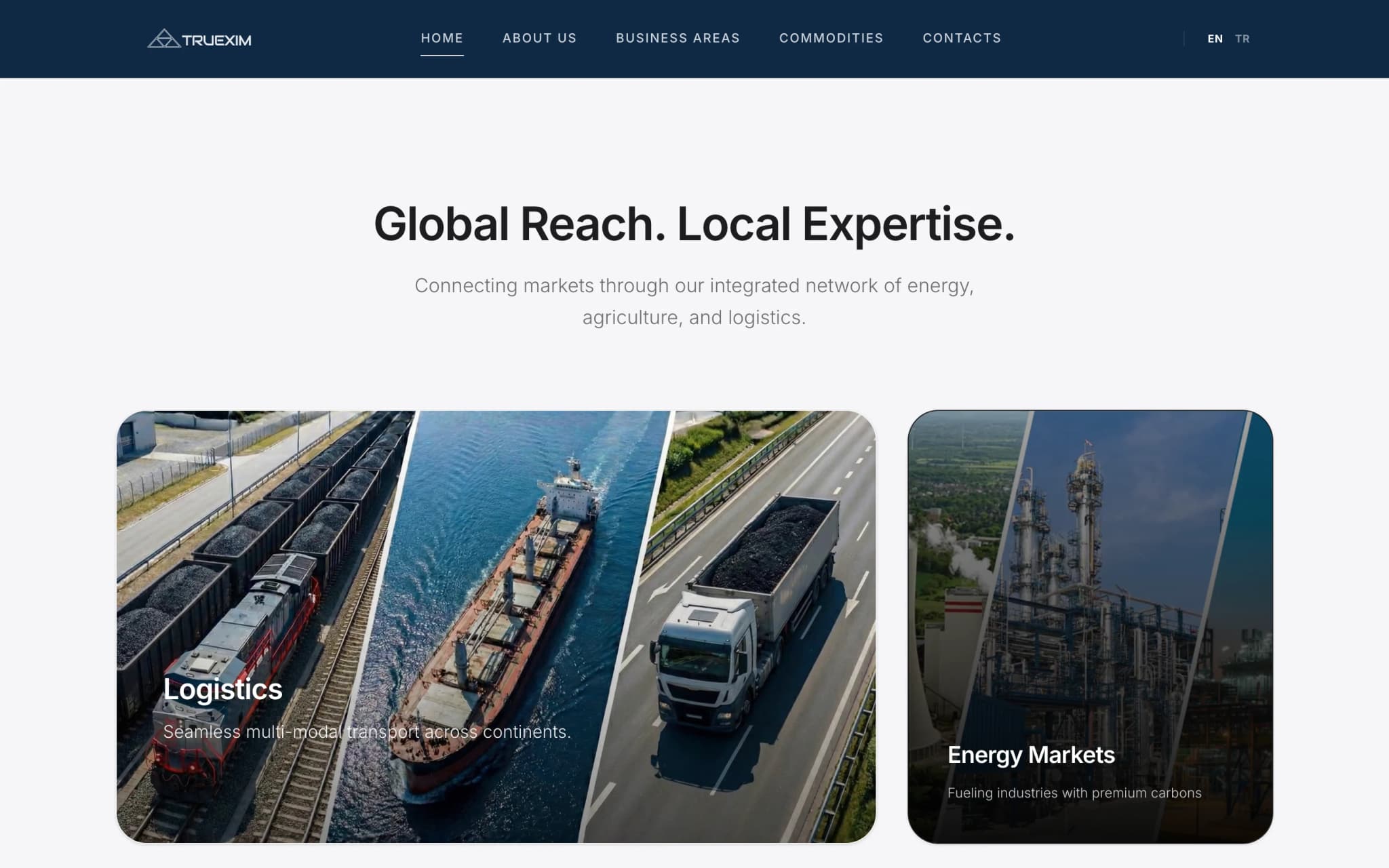Click 'Global Reach. Local Expertise.' headline
The image size is (1389, 868).
[x=694, y=224]
